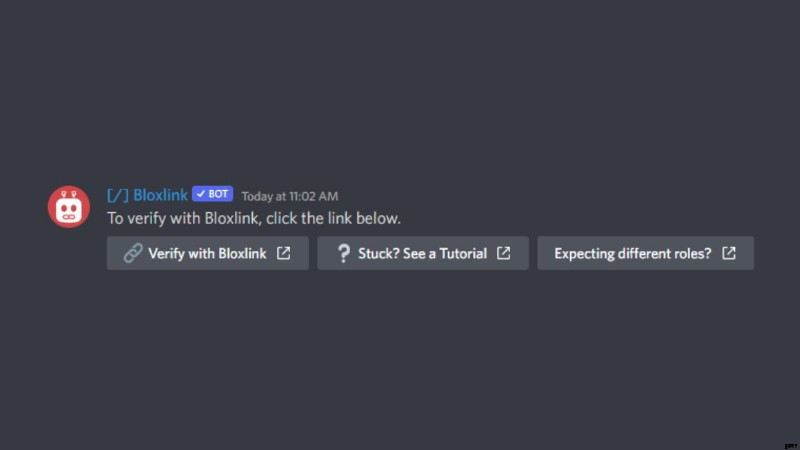Click the word Tutorial on the Stuck button
Viewport: 800px width, 450px height.
click(463, 254)
